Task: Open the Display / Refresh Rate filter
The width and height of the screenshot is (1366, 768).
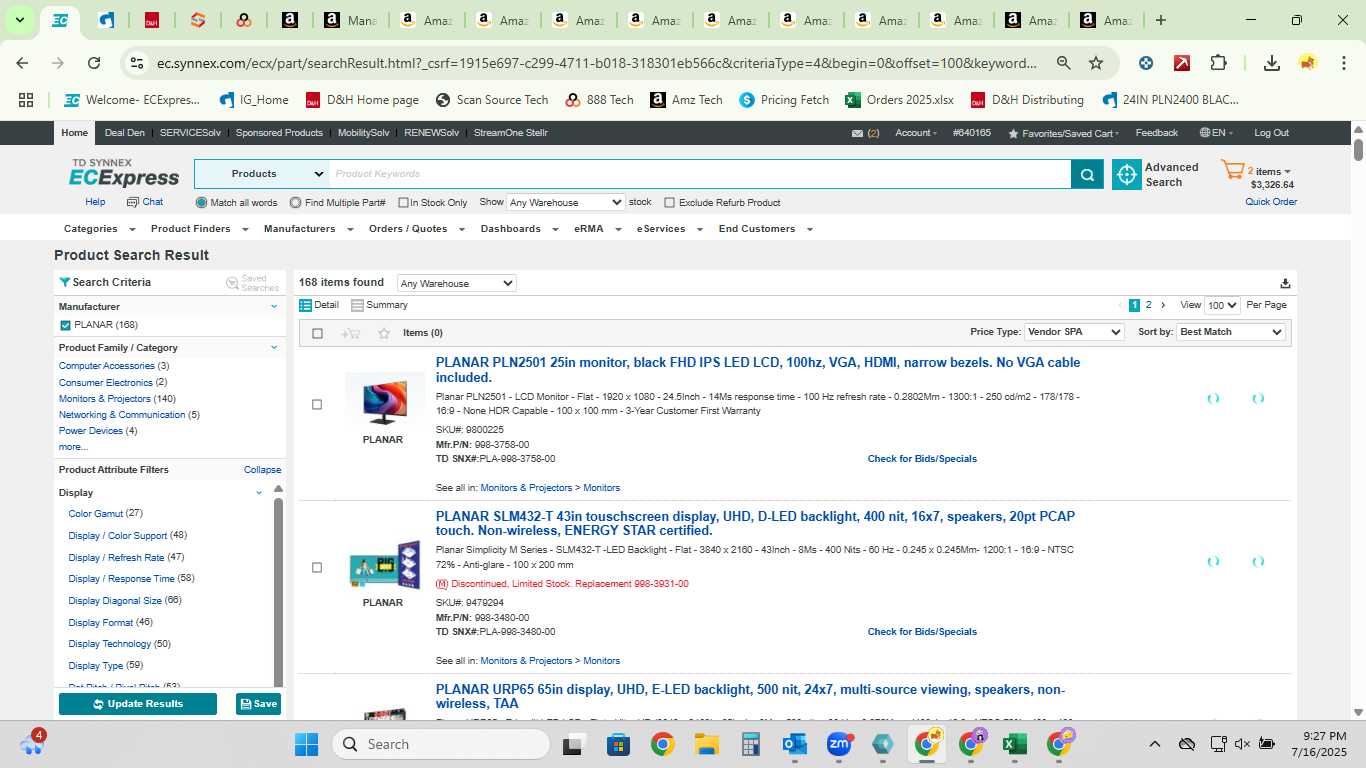Action: 116,558
